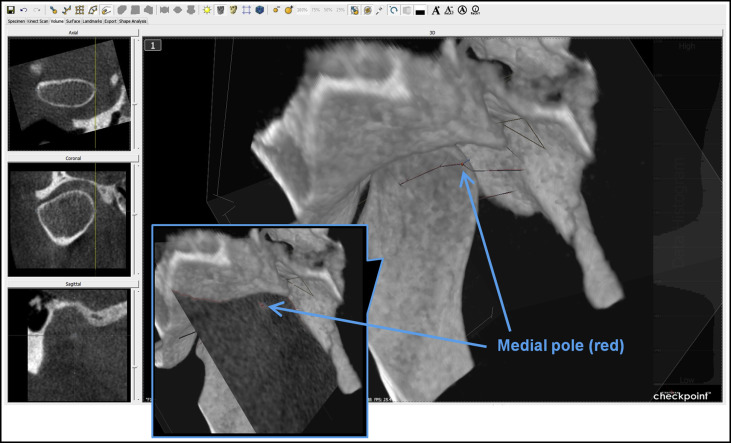Click the yellow sun lighting icon
This screenshot has height=443, width=731.
[x=207, y=10]
